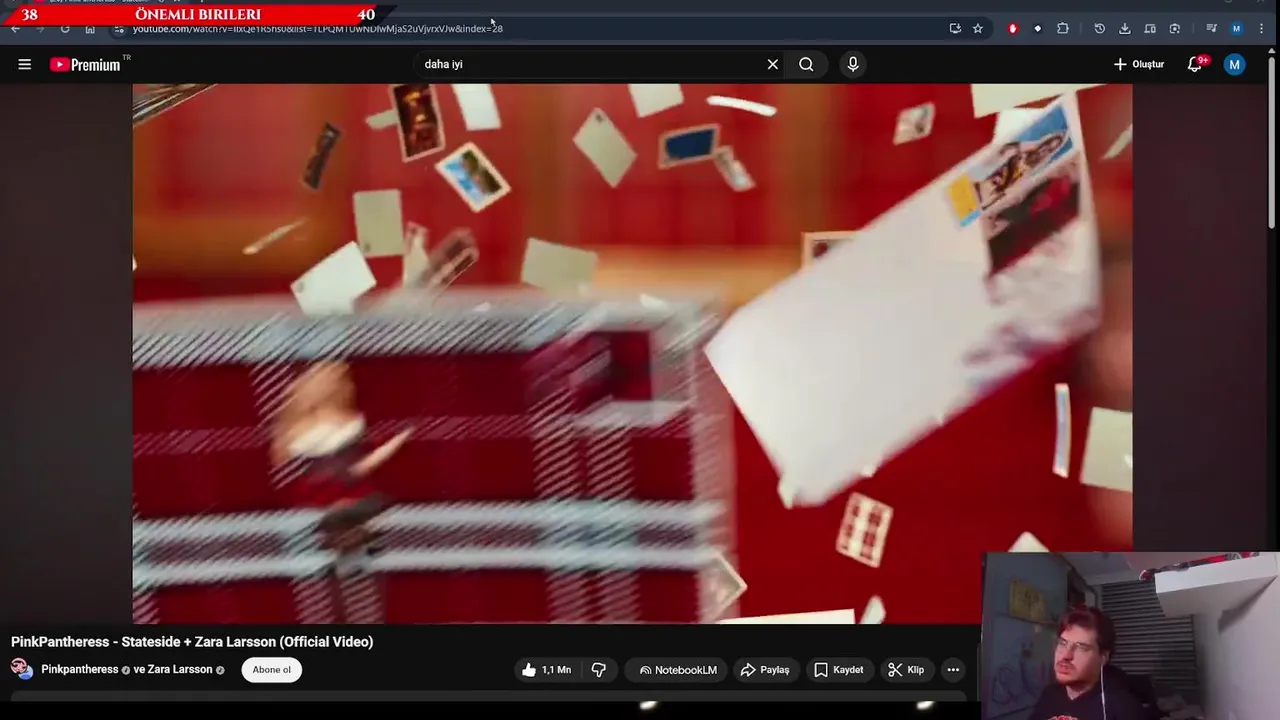Screen dimensions: 1280x720
Task: Go back with the browser arrow
Action: pyautogui.click(x=15, y=29)
